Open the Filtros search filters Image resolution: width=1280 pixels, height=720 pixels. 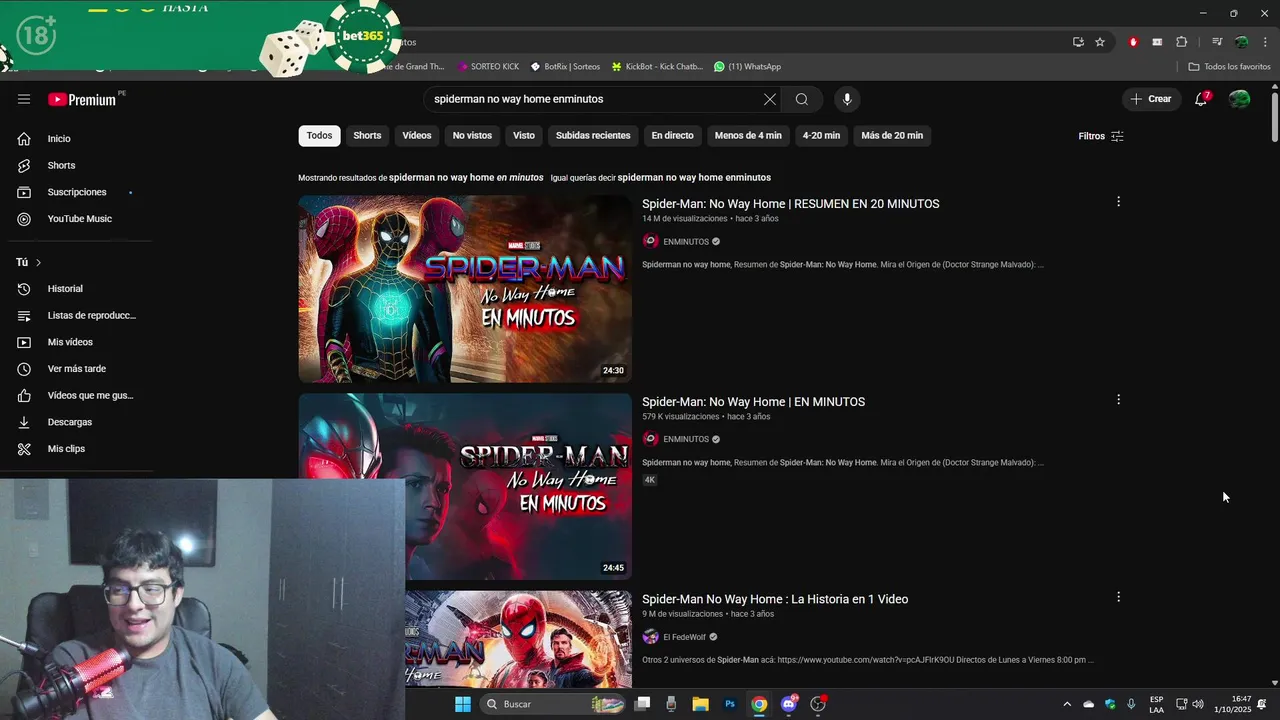1101,136
